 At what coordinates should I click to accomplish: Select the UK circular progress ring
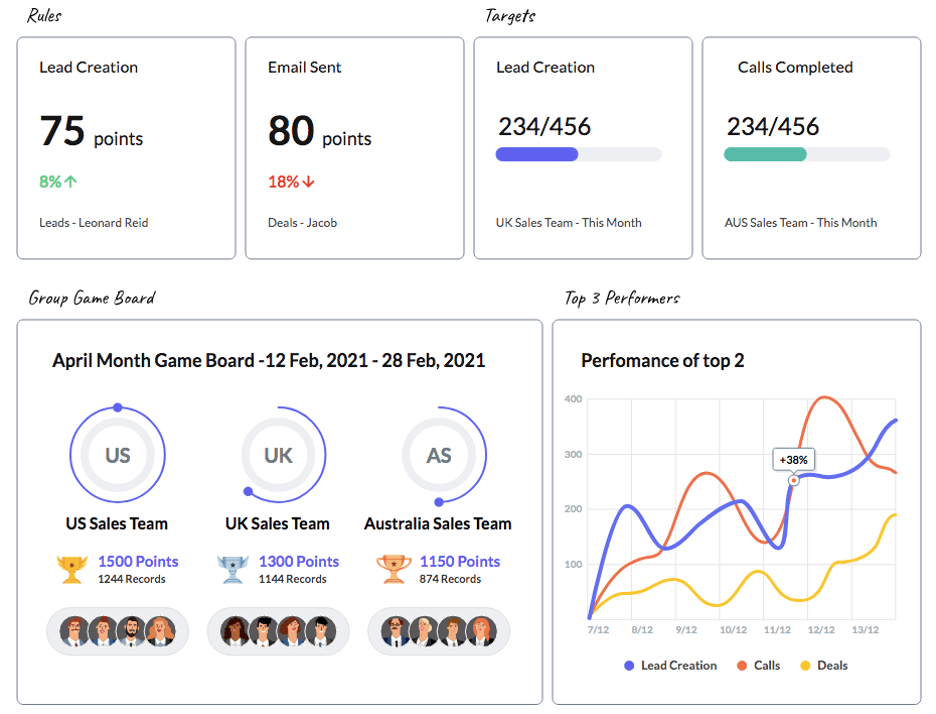pyautogui.click(x=277, y=454)
